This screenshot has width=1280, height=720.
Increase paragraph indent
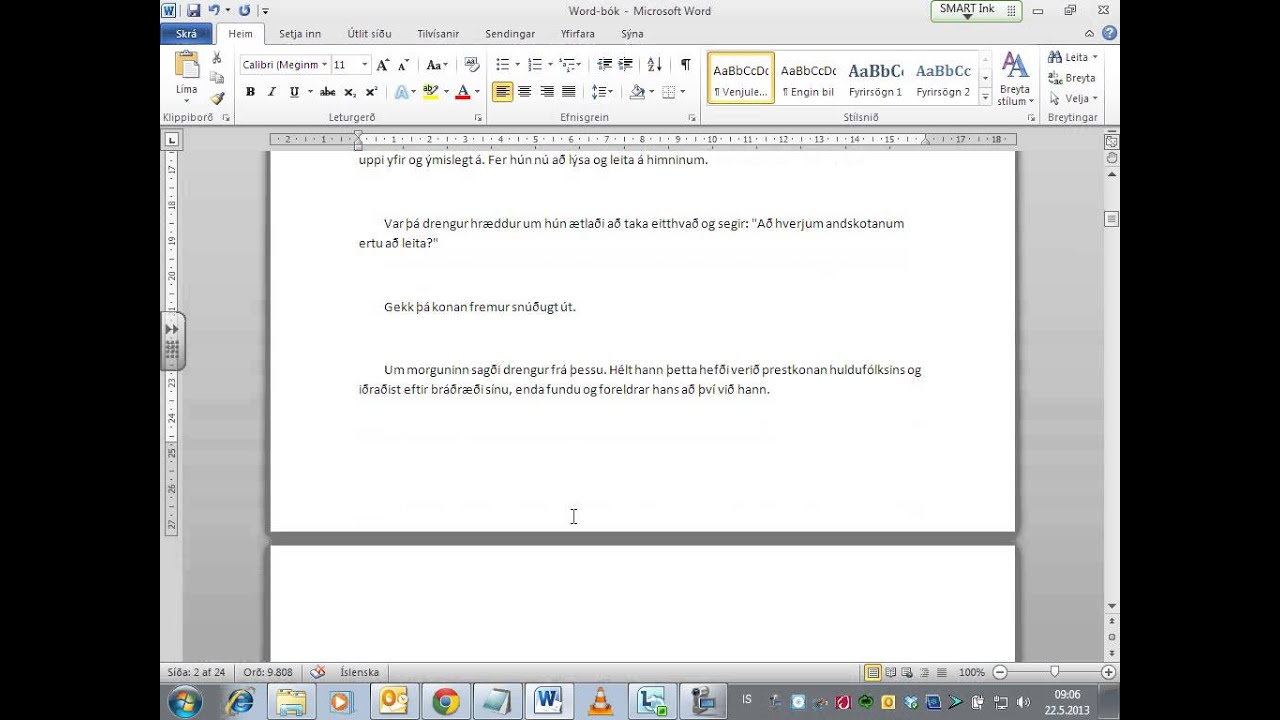(x=626, y=64)
